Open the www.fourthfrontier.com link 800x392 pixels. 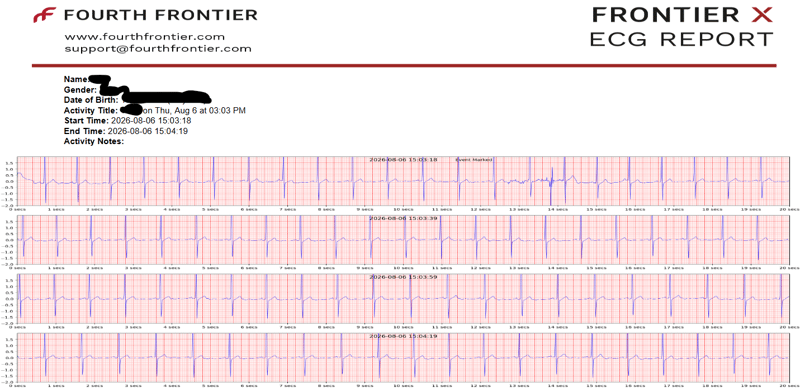(x=144, y=37)
